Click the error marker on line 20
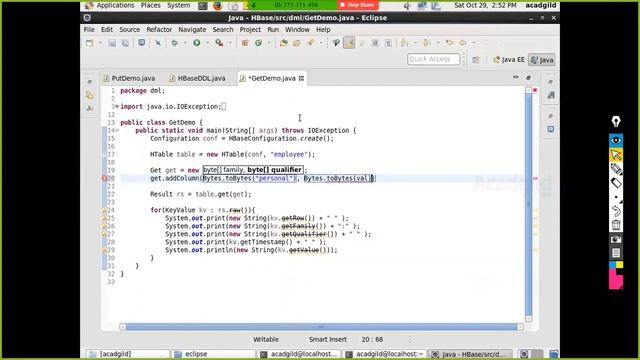The image size is (640, 360). 104,178
